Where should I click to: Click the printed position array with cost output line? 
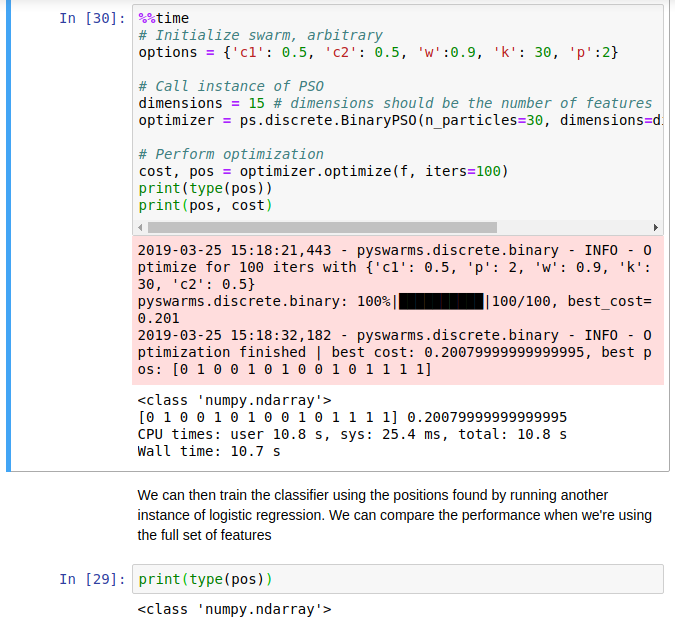tap(352, 417)
